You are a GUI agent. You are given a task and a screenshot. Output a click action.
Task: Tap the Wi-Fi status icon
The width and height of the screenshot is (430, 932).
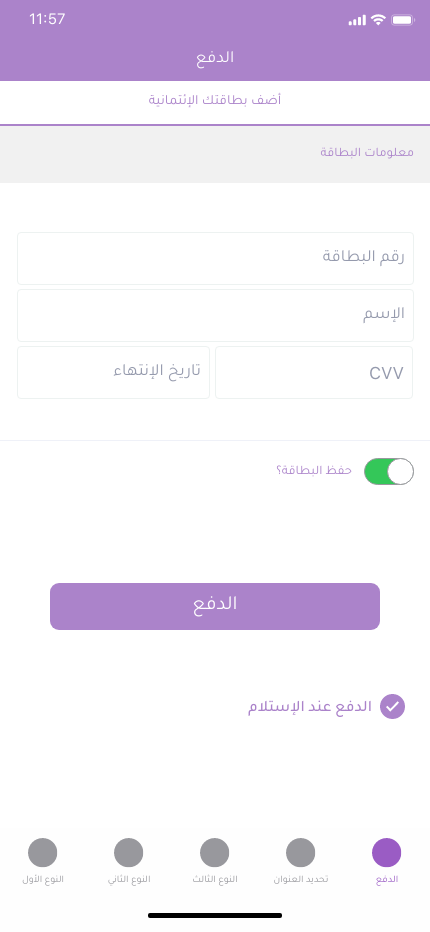click(378, 20)
